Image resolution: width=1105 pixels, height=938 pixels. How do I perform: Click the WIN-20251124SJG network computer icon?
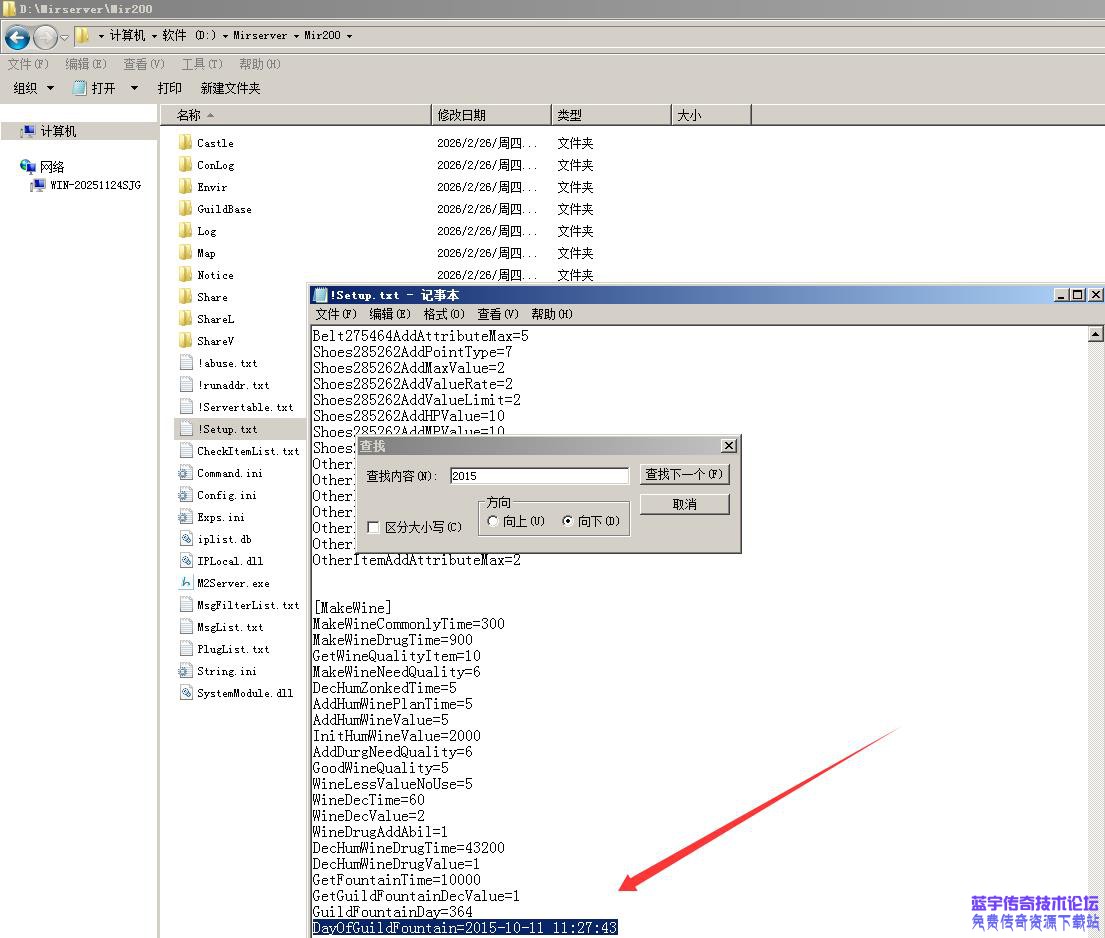coord(38,186)
